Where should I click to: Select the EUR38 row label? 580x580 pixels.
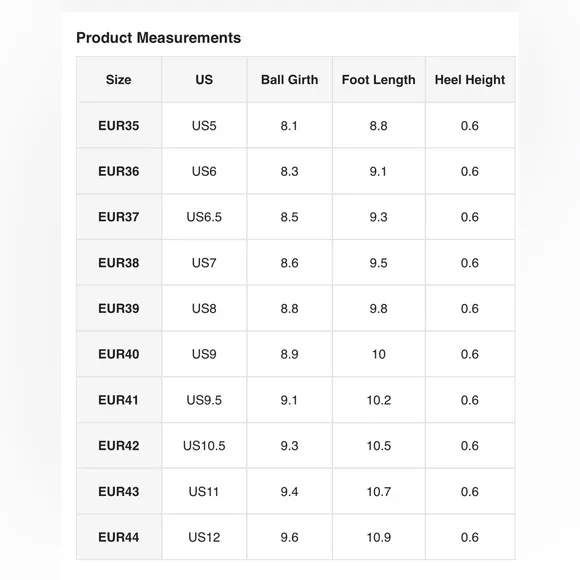pos(119,263)
